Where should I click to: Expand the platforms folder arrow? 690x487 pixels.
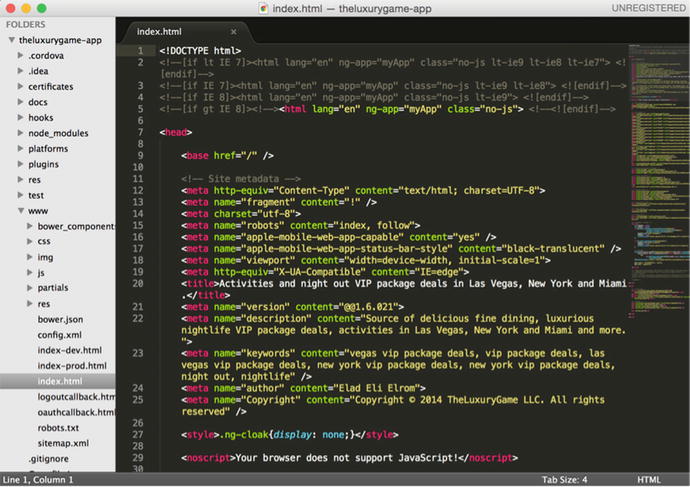pos(20,149)
